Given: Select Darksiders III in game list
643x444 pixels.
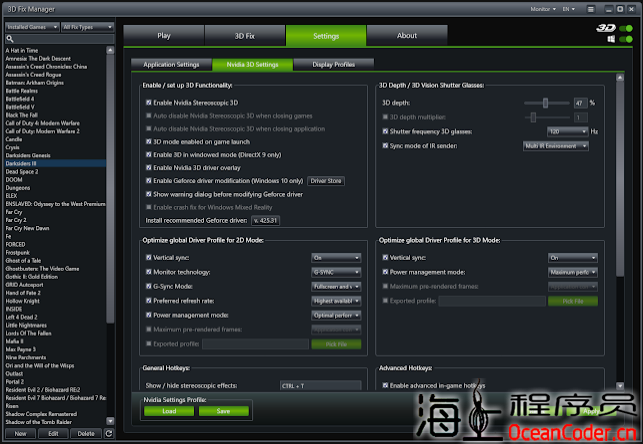Looking at the screenshot, I should [55, 163].
